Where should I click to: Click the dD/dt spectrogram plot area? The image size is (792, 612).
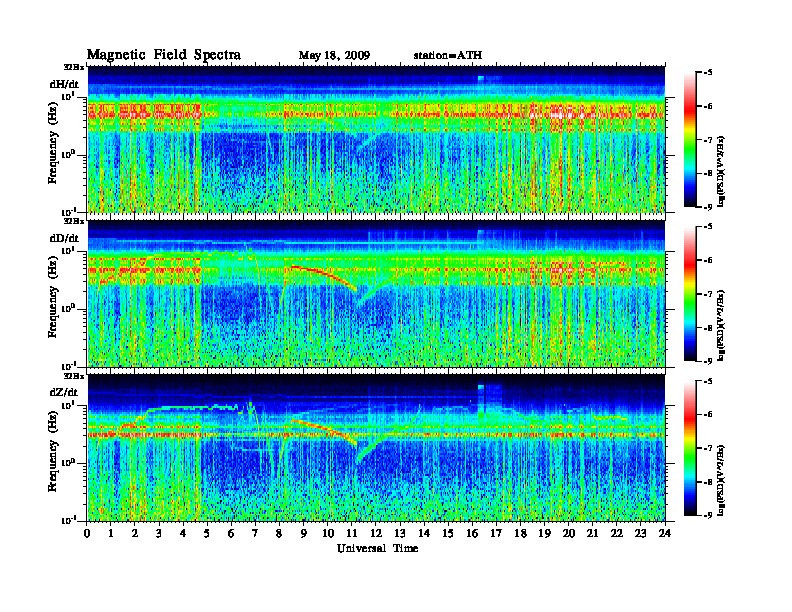click(x=376, y=293)
